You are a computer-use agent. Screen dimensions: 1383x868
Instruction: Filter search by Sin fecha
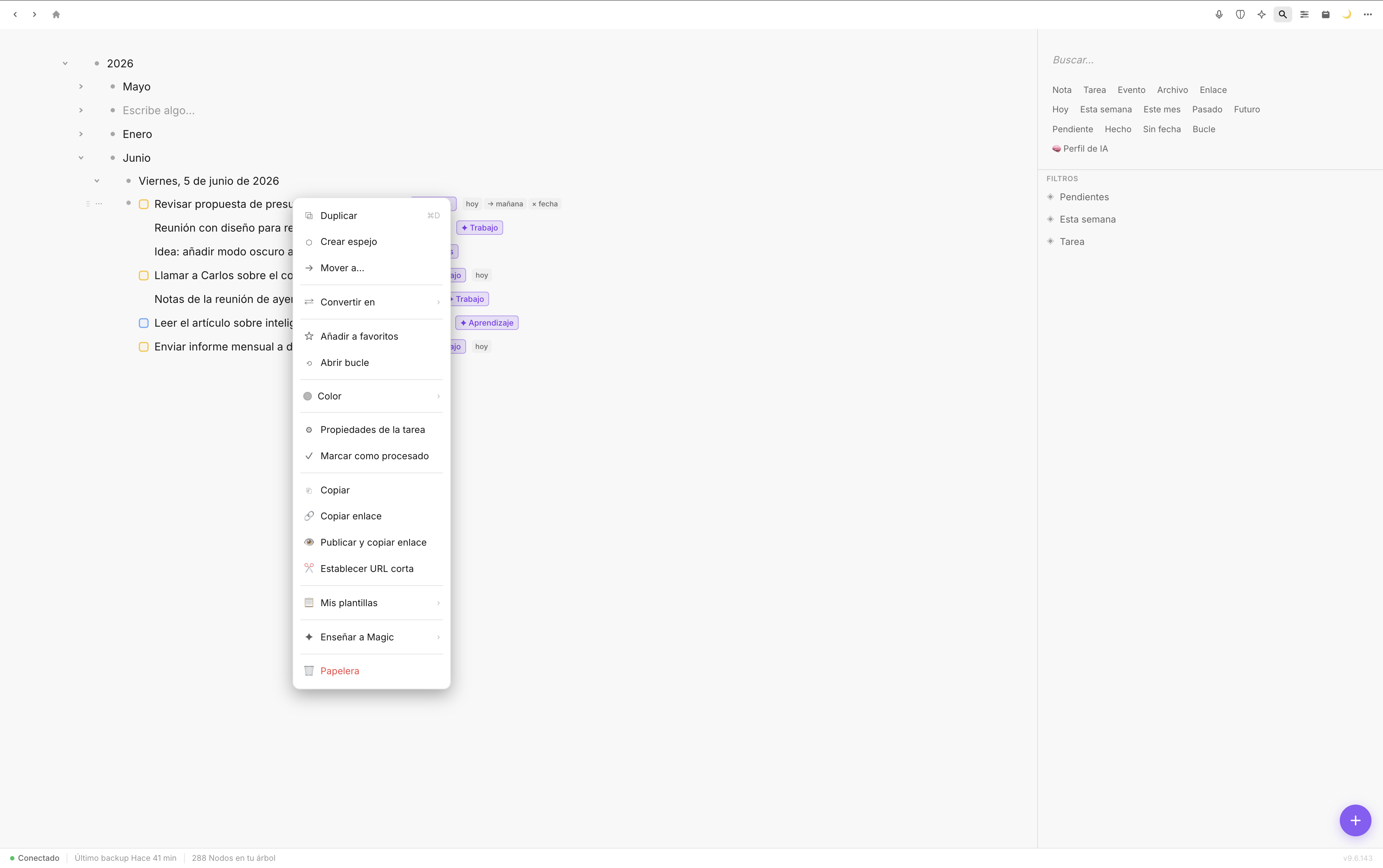1162,129
